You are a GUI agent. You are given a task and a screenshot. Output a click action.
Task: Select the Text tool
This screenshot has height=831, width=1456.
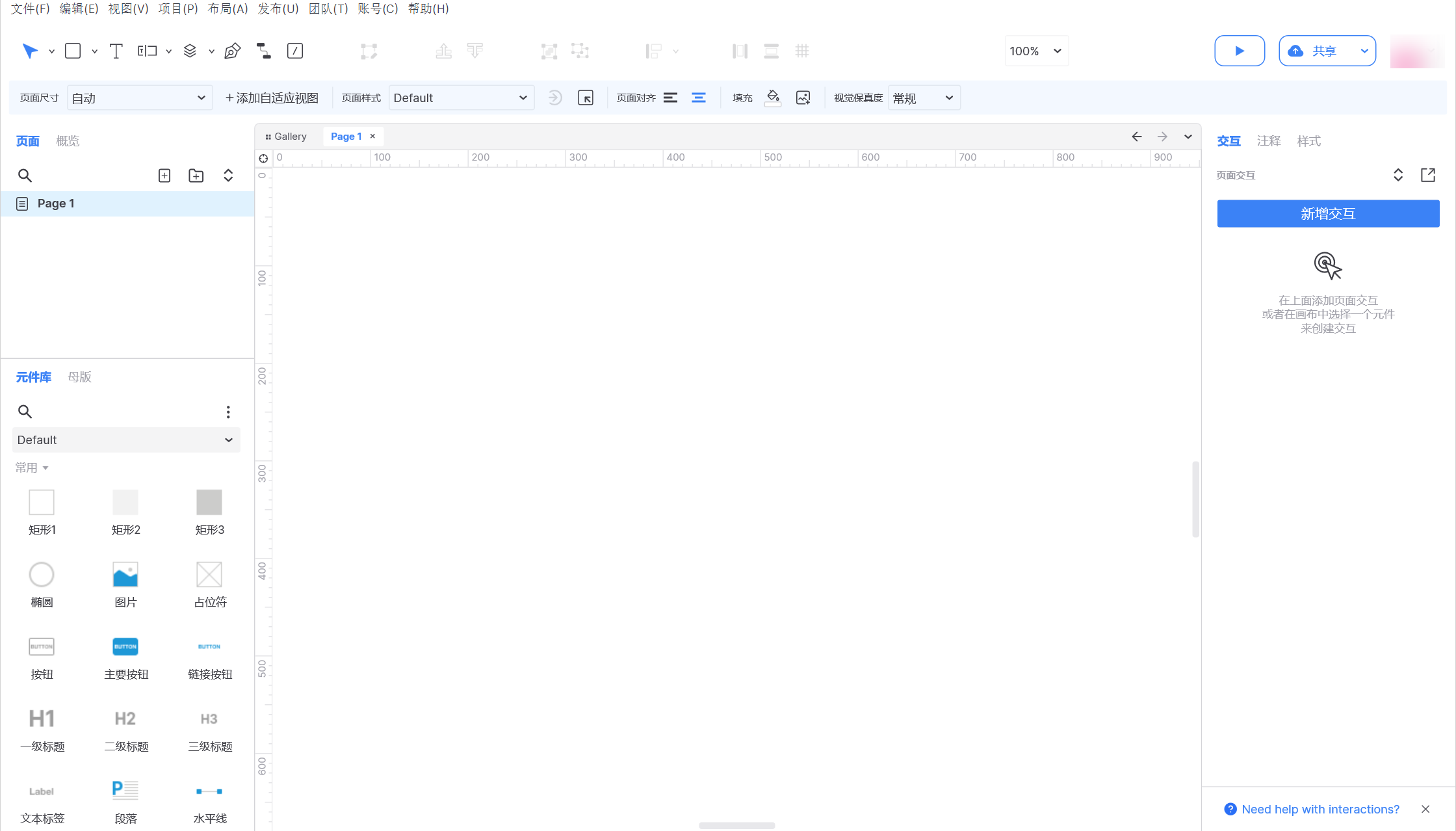coord(116,51)
